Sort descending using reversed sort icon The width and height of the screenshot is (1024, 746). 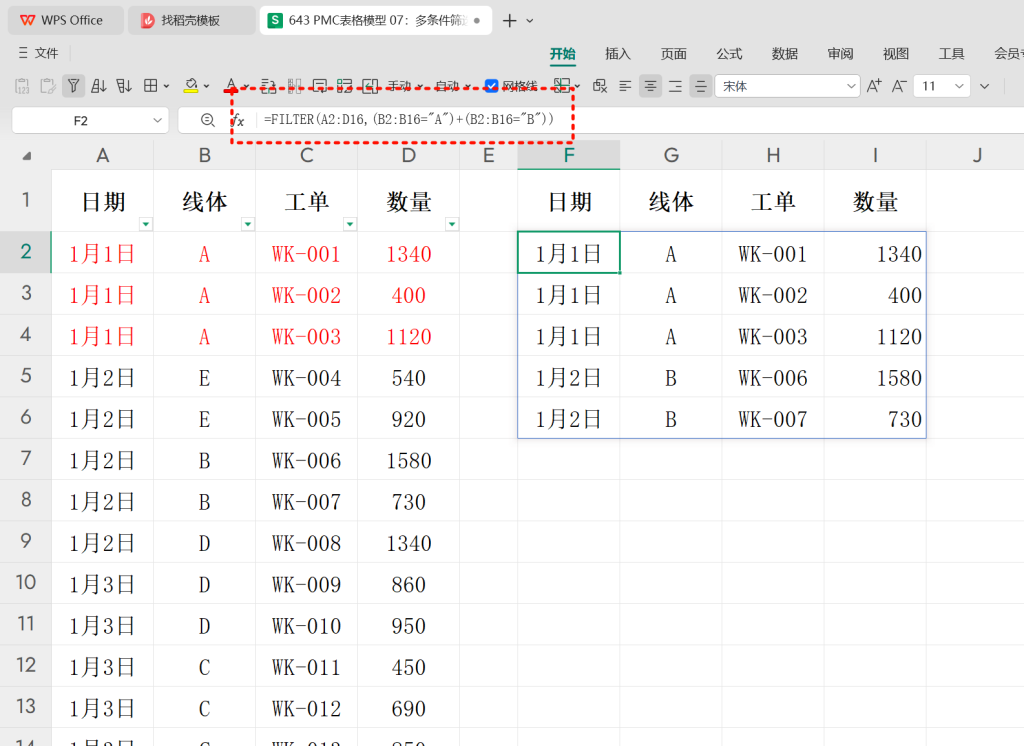point(124,86)
